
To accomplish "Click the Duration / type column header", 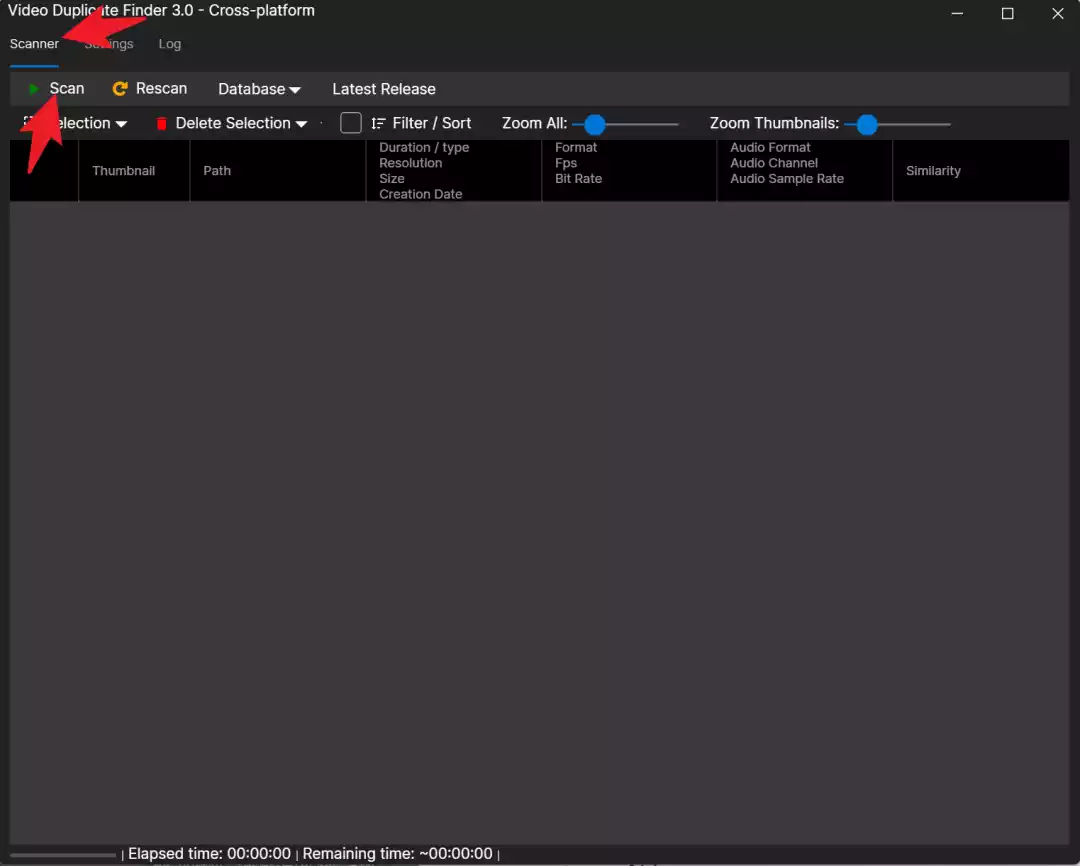I will click(453, 171).
